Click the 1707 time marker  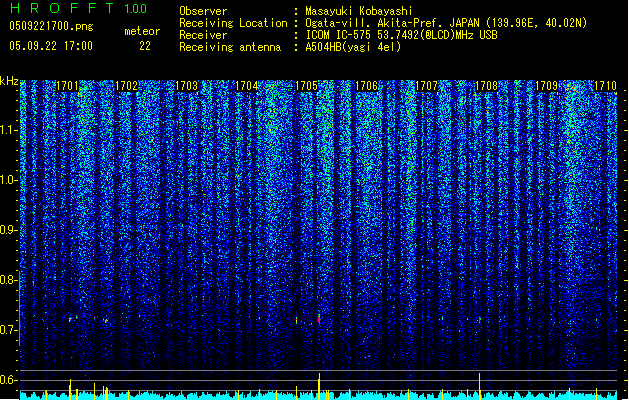pos(426,86)
